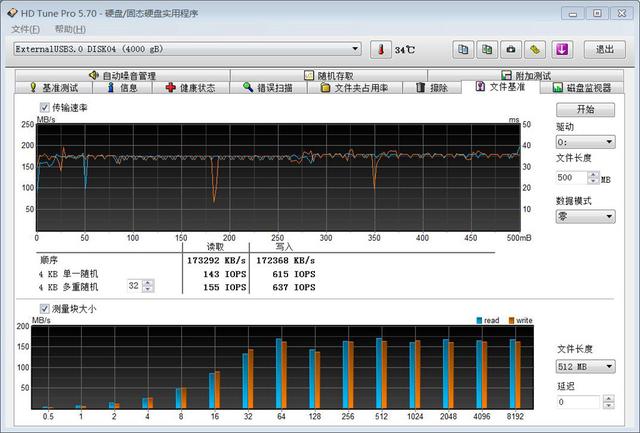Image resolution: width=640 pixels, height=433 pixels.
Task: Minimize the HD Tune Pro window
Action: (x=573, y=13)
